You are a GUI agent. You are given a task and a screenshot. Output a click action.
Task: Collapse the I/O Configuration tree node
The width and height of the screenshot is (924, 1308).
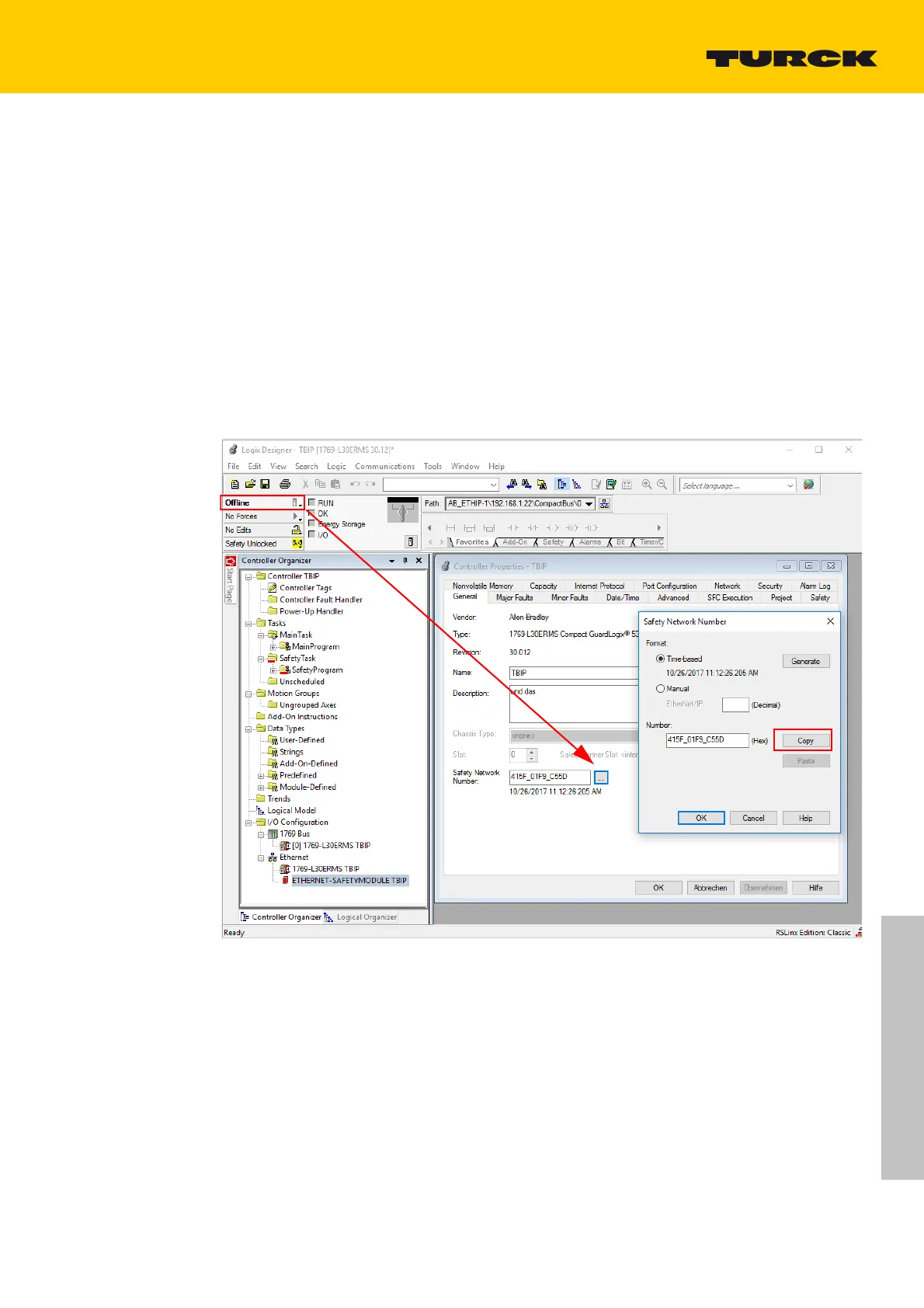point(249,822)
